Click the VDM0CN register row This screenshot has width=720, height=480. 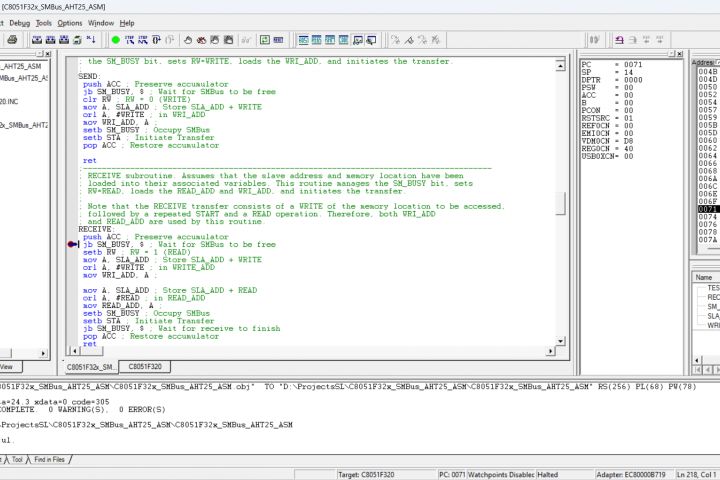(x=607, y=141)
